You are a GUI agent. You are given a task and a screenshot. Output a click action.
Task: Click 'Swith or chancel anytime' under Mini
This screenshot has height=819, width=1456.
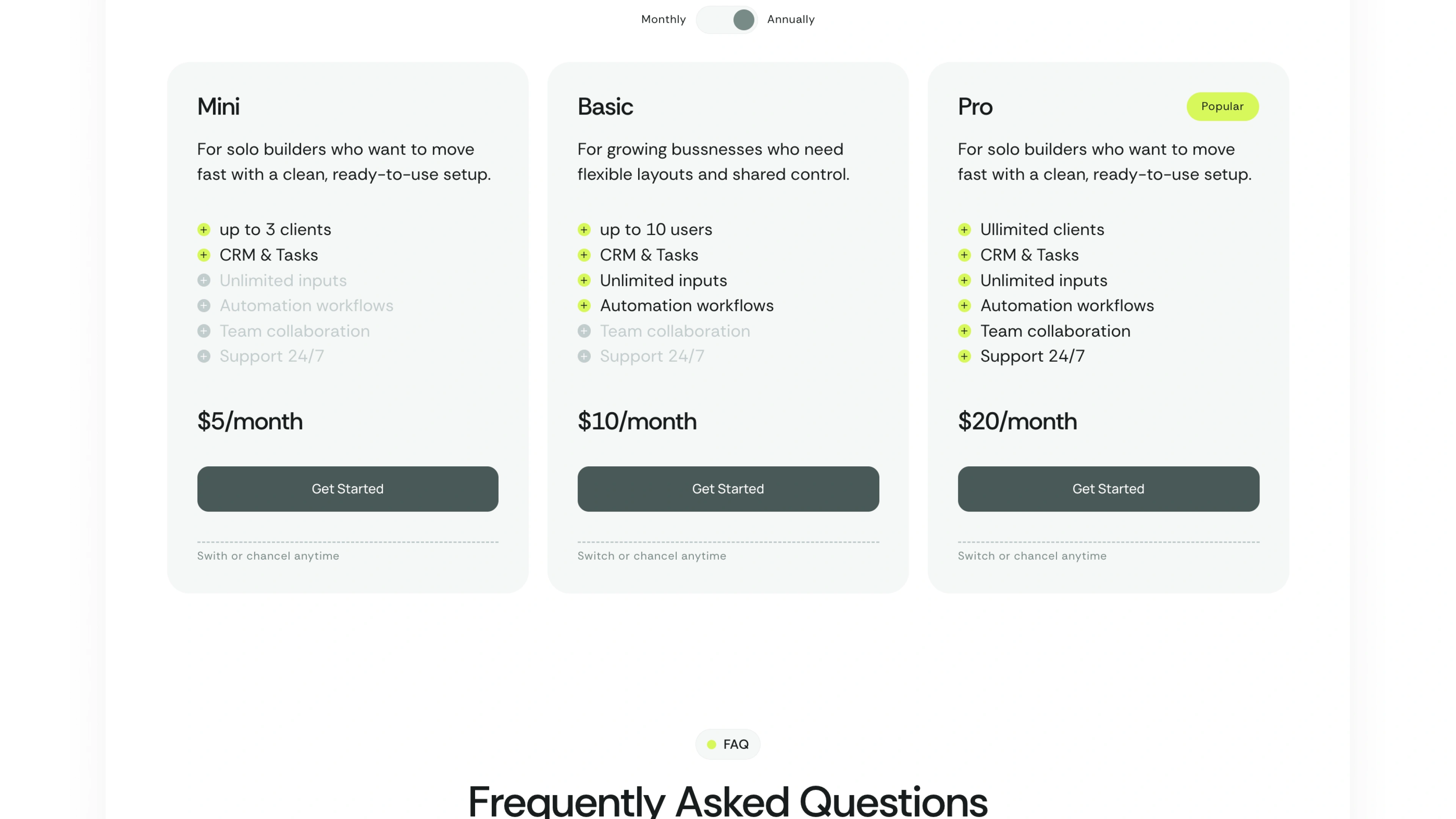click(268, 556)
